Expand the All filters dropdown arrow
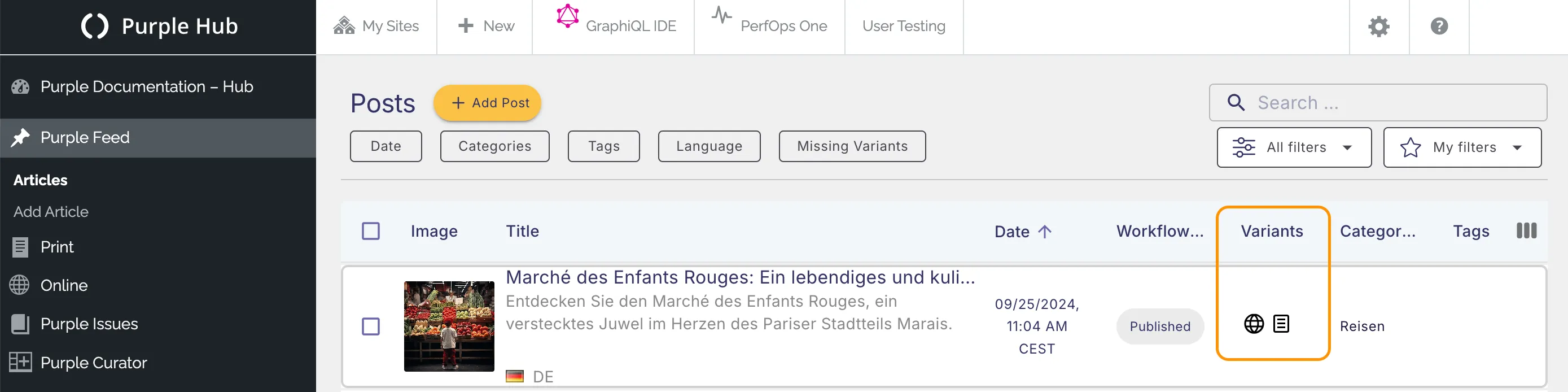Screen dimensions: 1568x392 point(1347,148)
